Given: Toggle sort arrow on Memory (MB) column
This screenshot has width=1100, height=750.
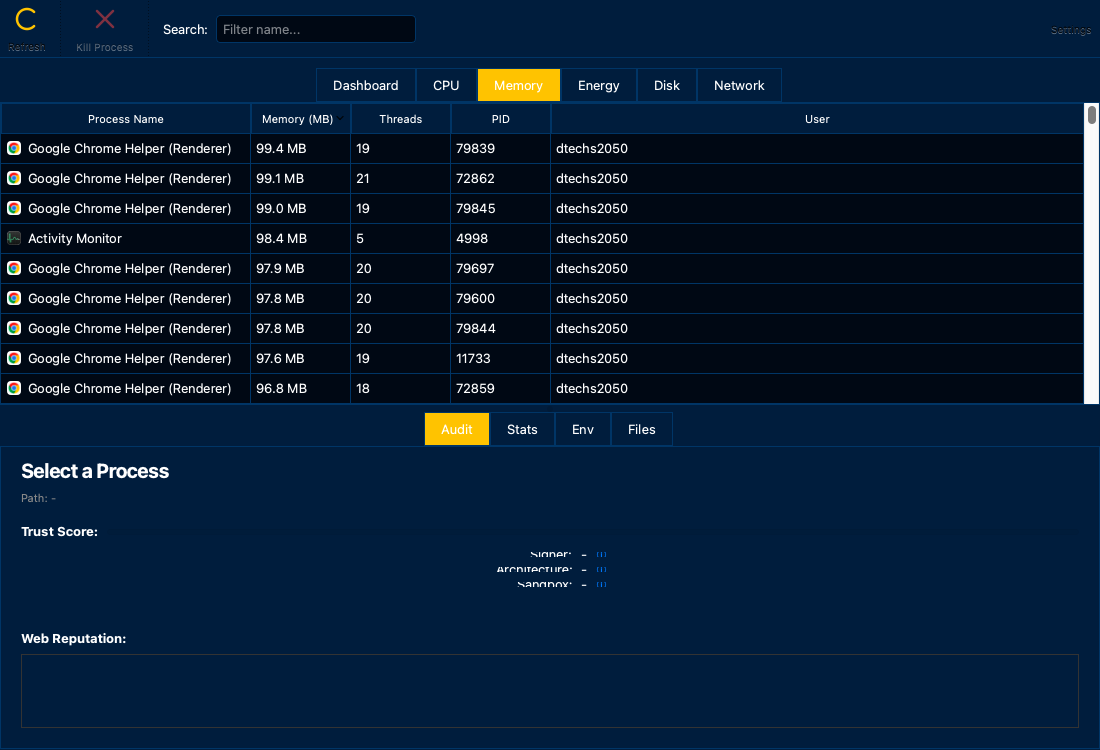Looking at the screenshot, I should click(341, 118).
